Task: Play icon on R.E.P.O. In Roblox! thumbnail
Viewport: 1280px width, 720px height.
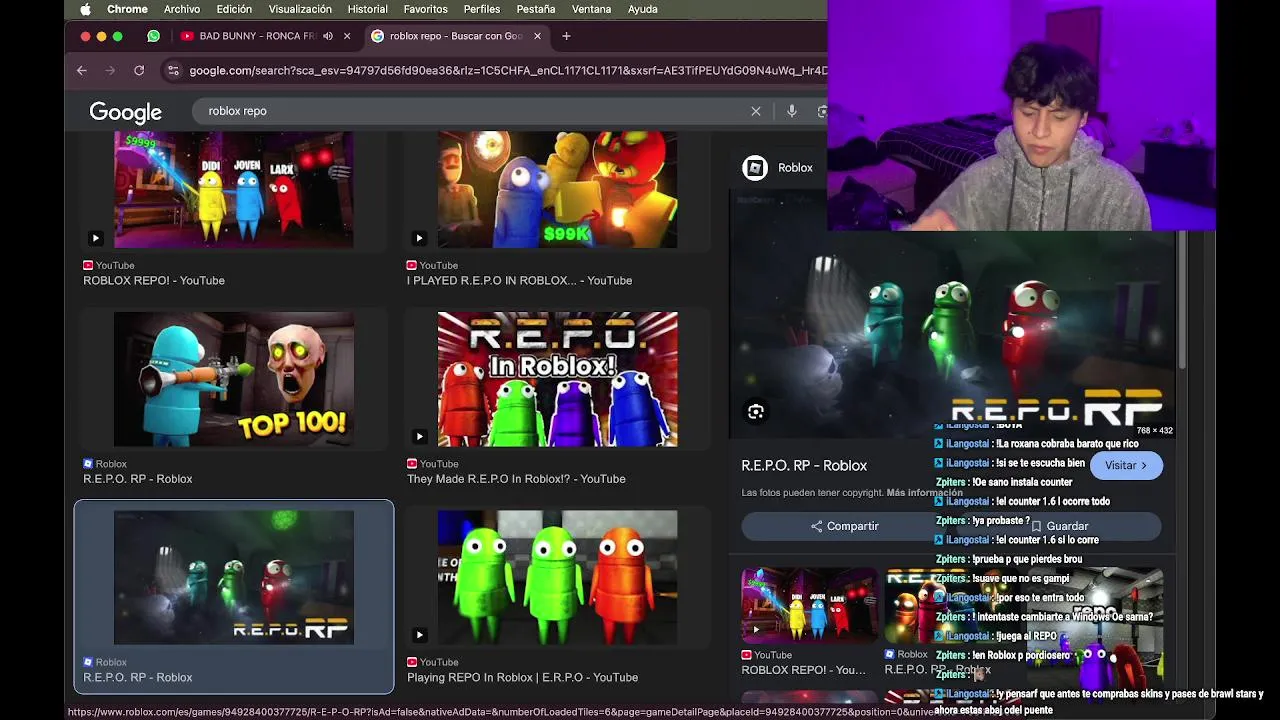Action: coord(419,436)
